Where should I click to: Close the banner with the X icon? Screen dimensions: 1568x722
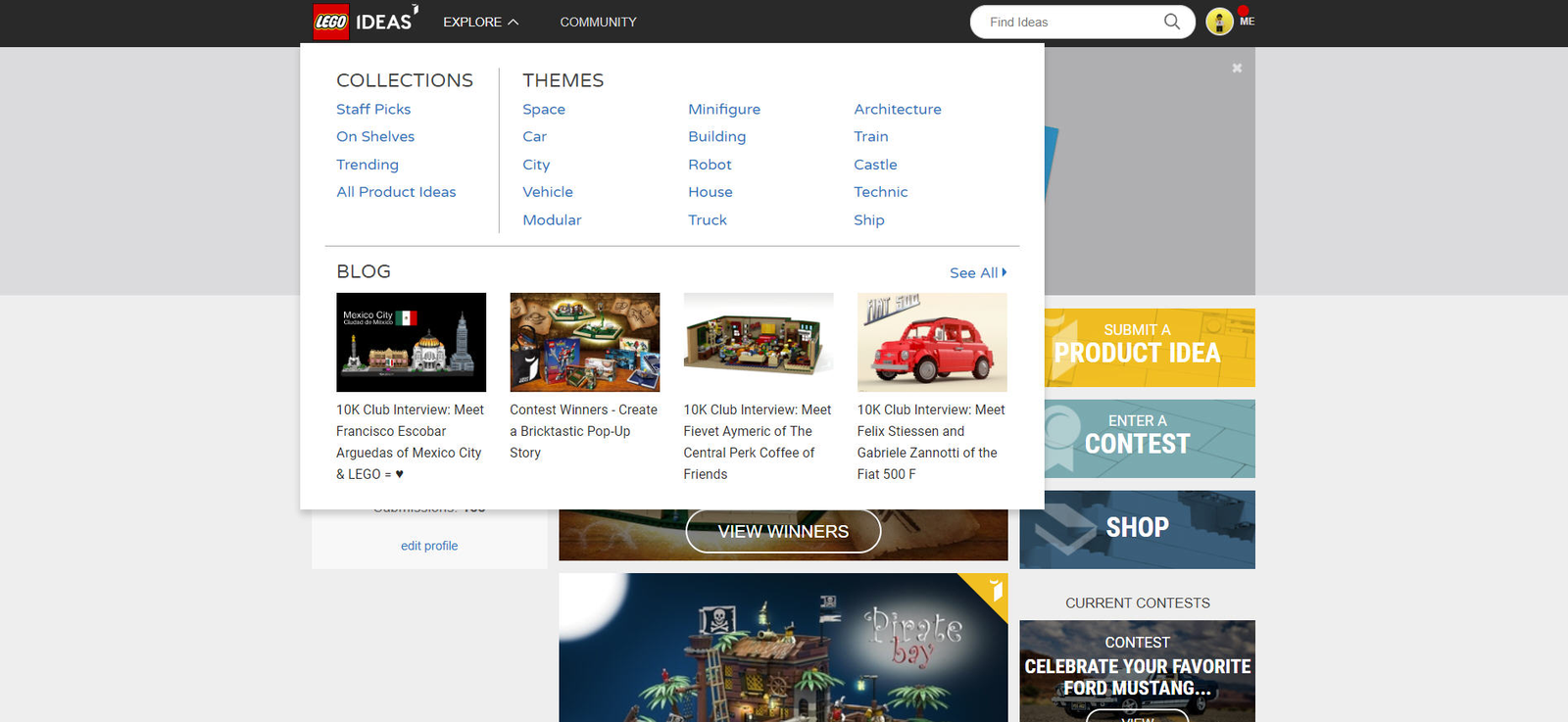click(x=1237, y=68)
